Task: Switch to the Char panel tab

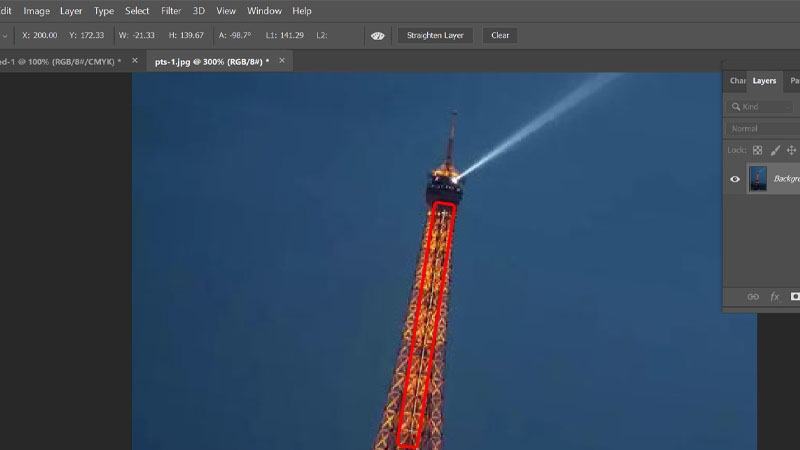Action: (x=737, y=81)
